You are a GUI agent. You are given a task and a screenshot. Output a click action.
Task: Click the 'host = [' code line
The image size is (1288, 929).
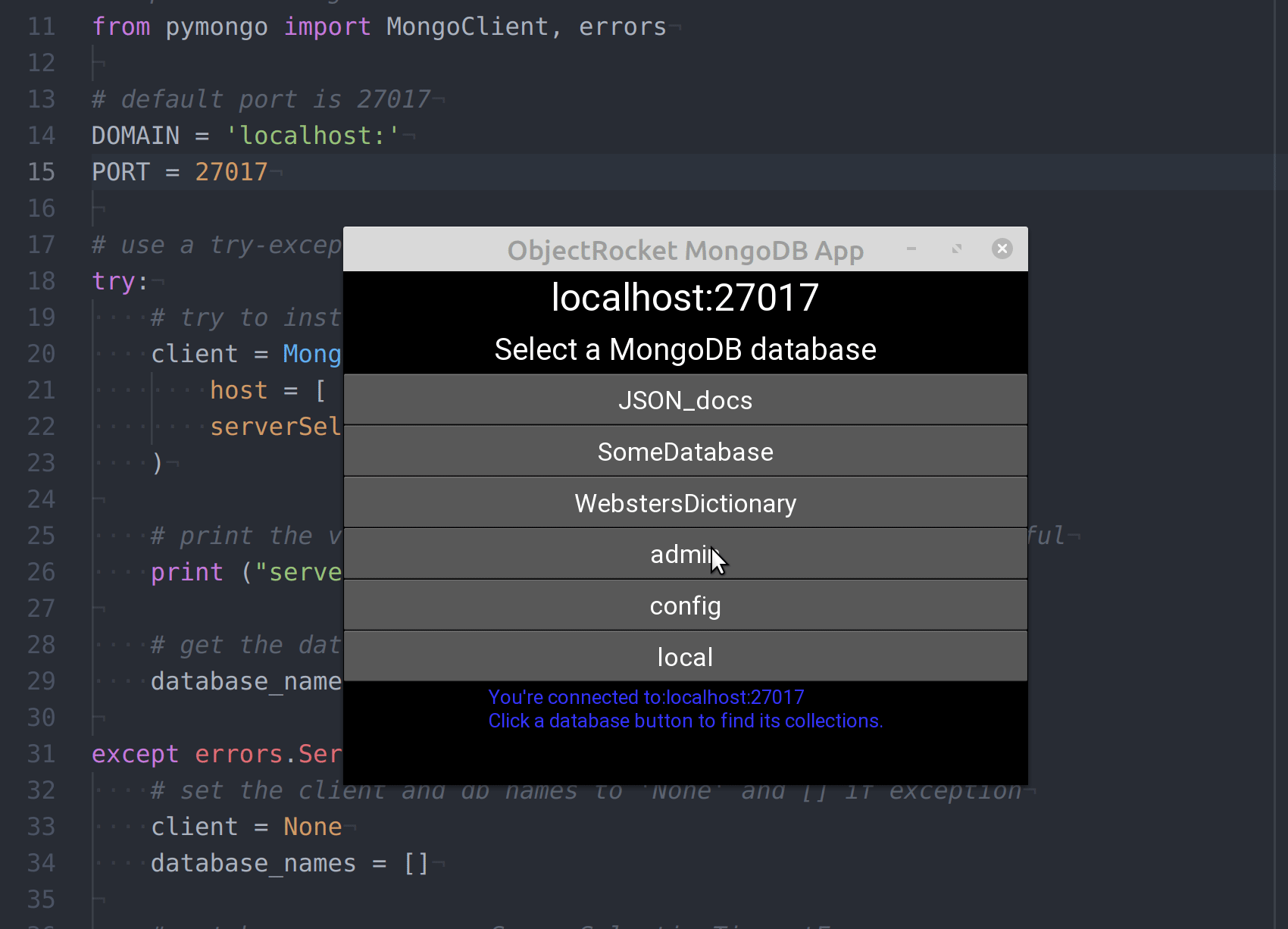268,390
